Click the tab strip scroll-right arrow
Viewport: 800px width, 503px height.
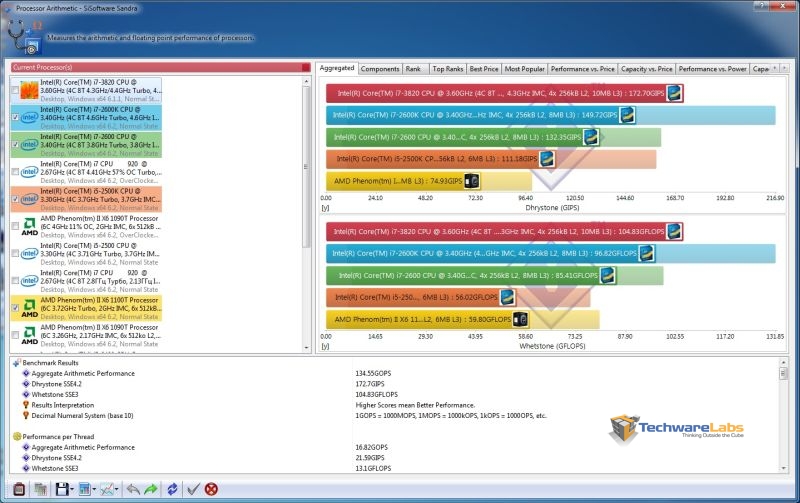coord(785,68)
